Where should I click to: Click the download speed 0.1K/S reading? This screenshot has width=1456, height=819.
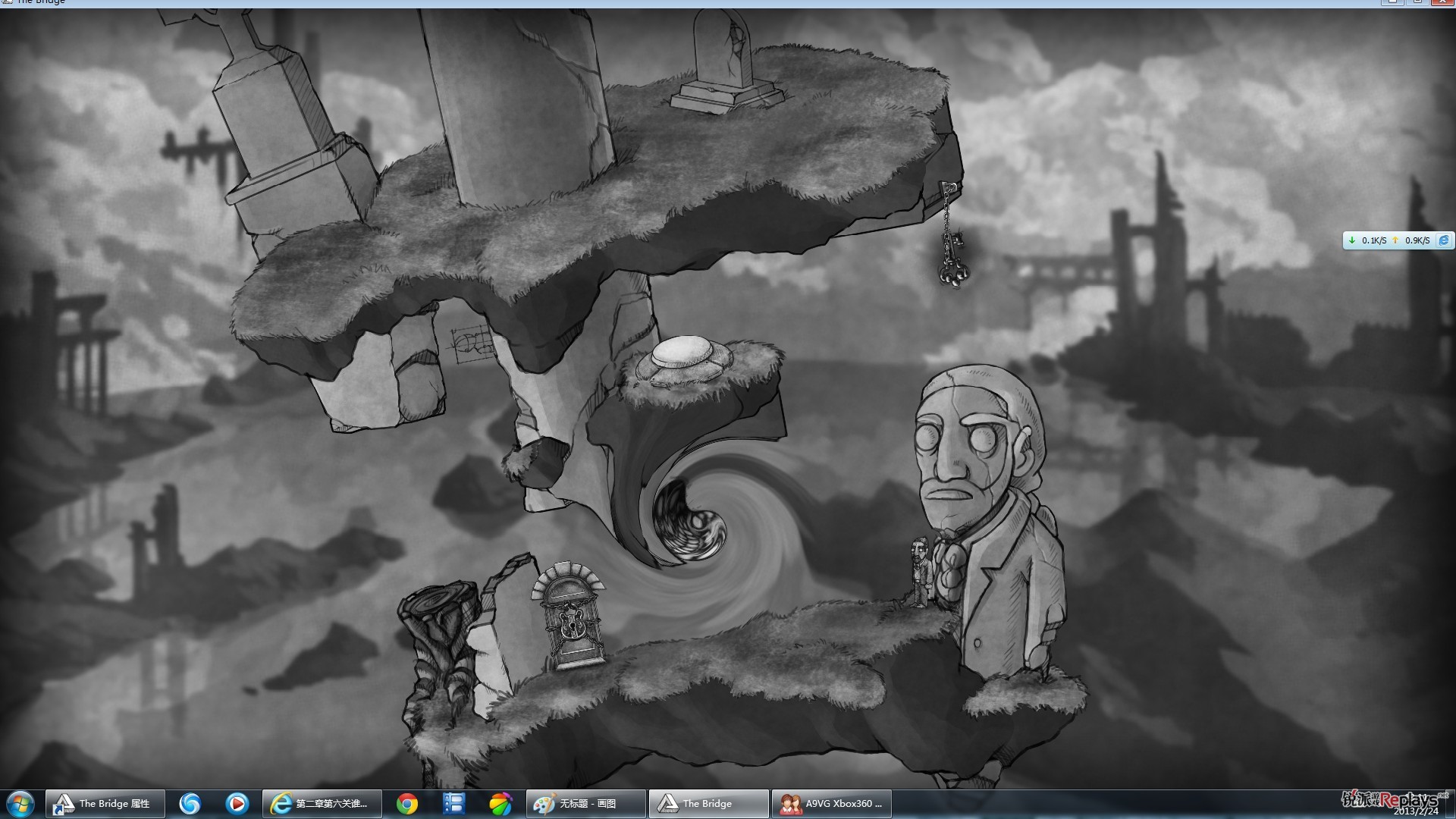coord(1373,240)
